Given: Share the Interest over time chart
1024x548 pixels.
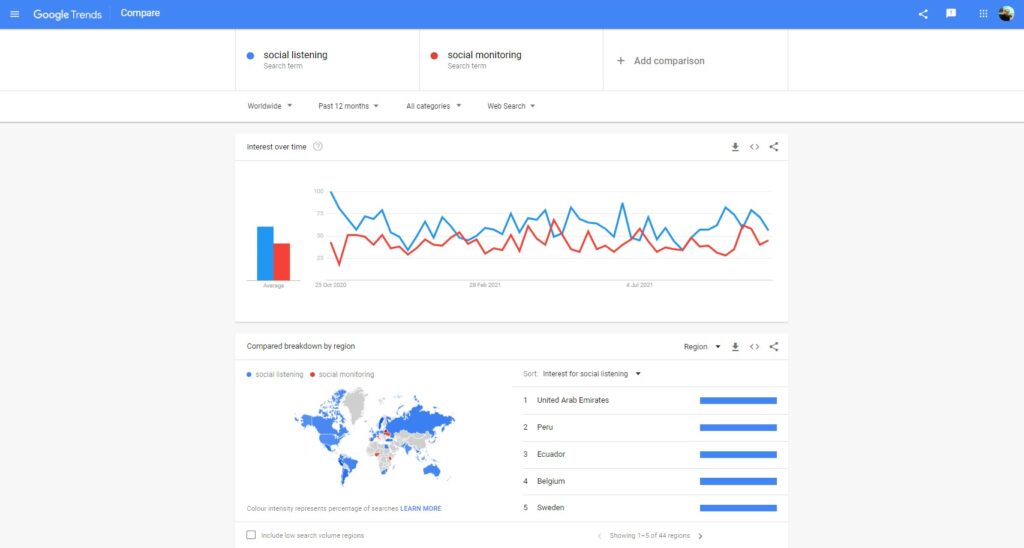Looking at the screenshot, I should click(x=774, y=147).
